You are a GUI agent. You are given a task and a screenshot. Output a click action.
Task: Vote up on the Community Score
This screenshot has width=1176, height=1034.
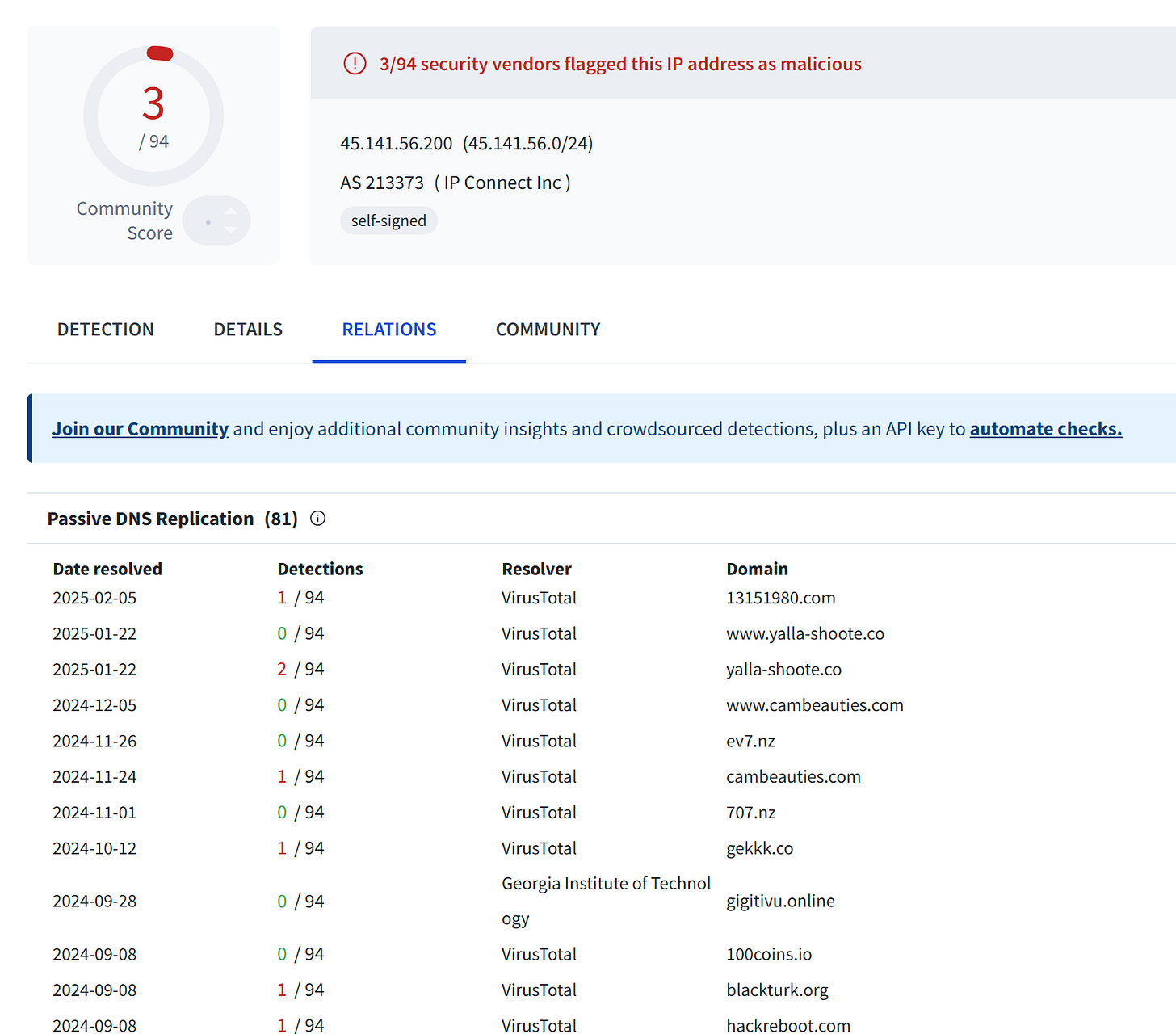click(x=231, y=212)
